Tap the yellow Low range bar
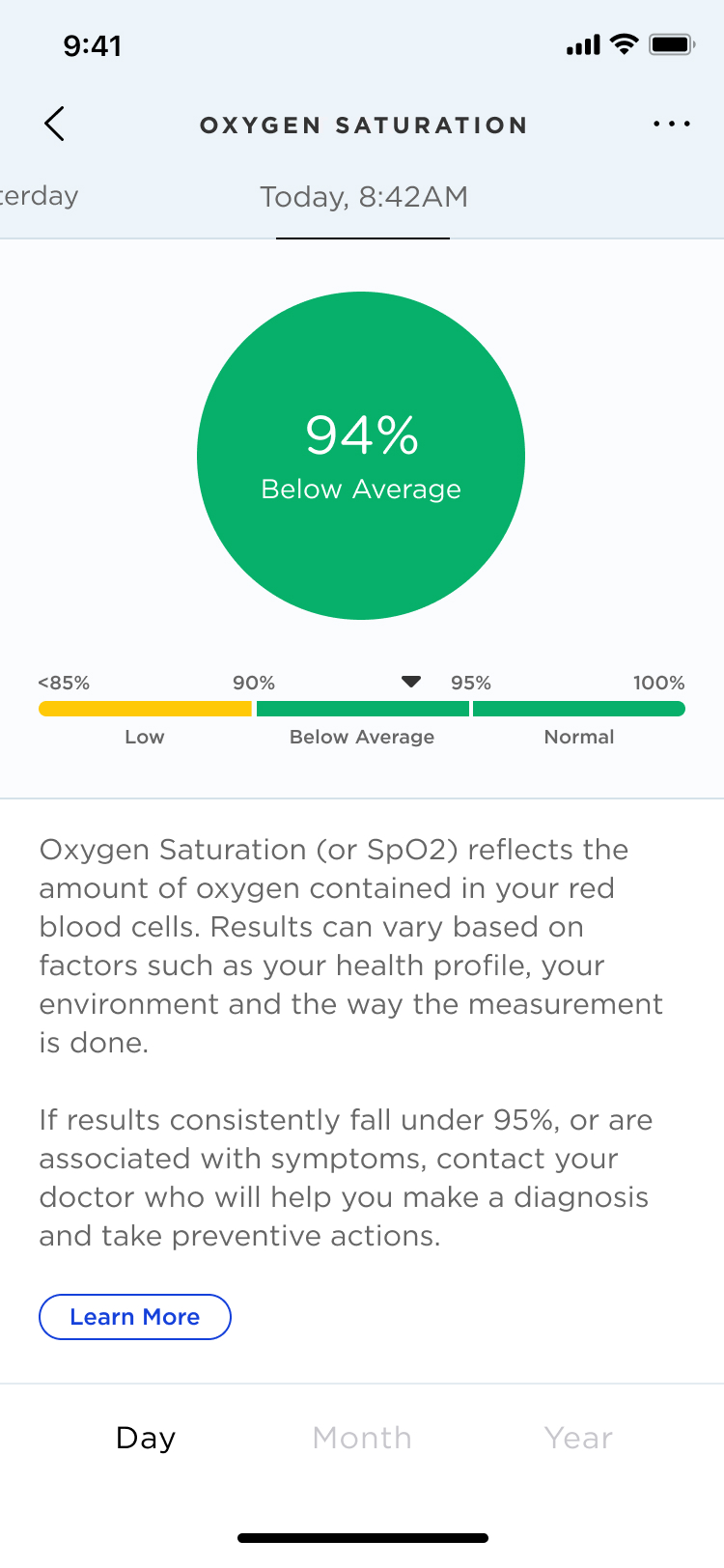The width and height of the screenshot is (724, 1568). tap(145, 709)
